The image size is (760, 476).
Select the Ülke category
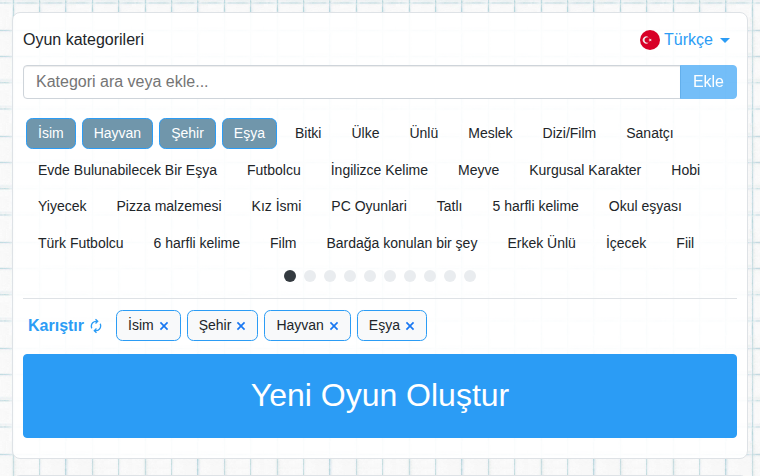click(x=365, y=133)
